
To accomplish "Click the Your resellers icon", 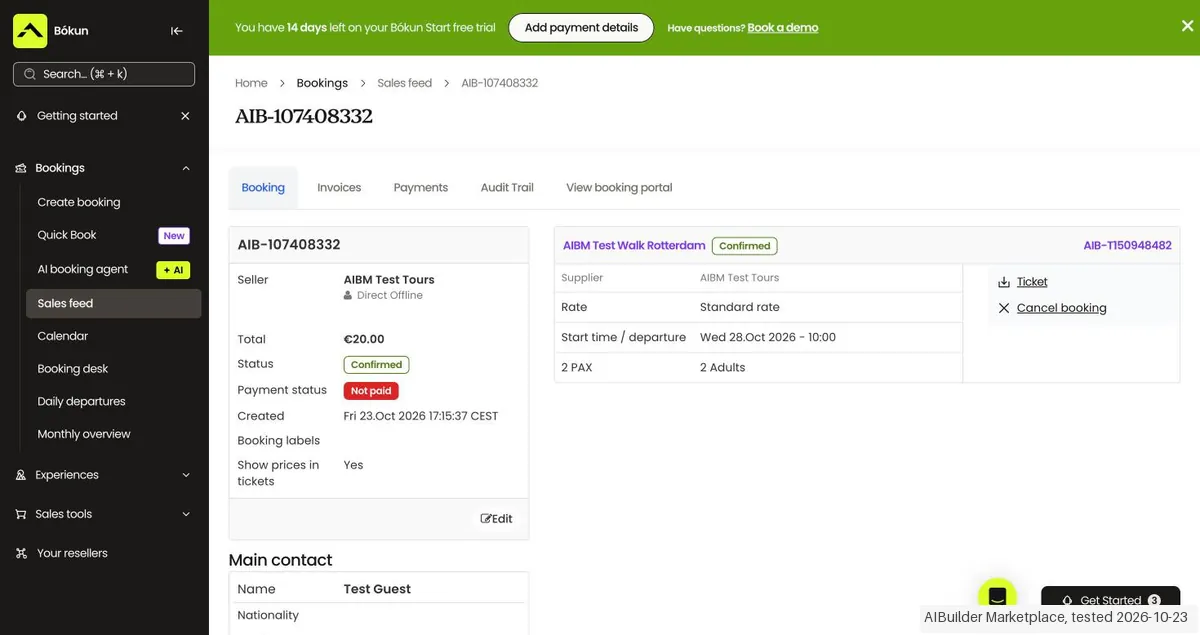I will tap(21, 553).
